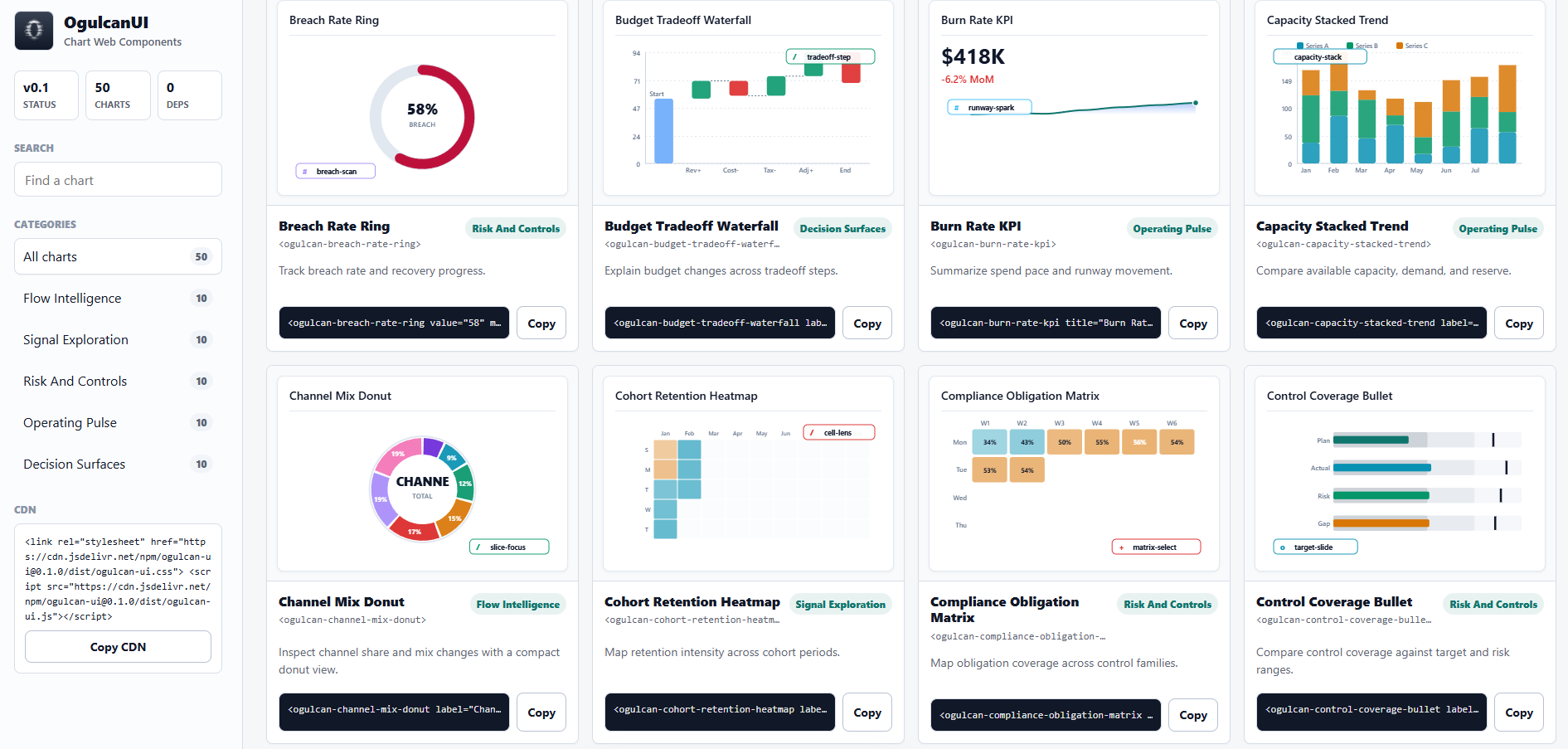Select the All charts category

tap(118, 256)
